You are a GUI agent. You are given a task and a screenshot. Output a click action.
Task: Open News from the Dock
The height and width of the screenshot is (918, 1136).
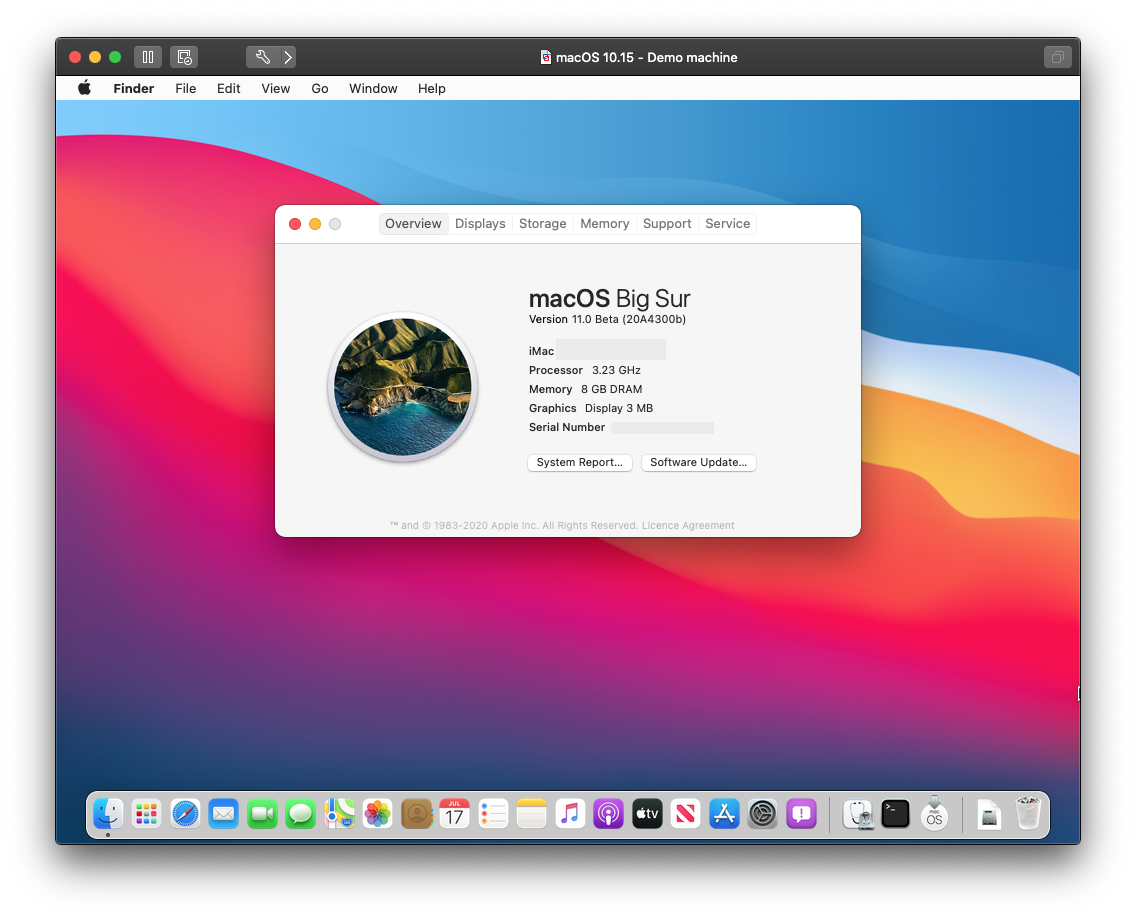[685, 814]
